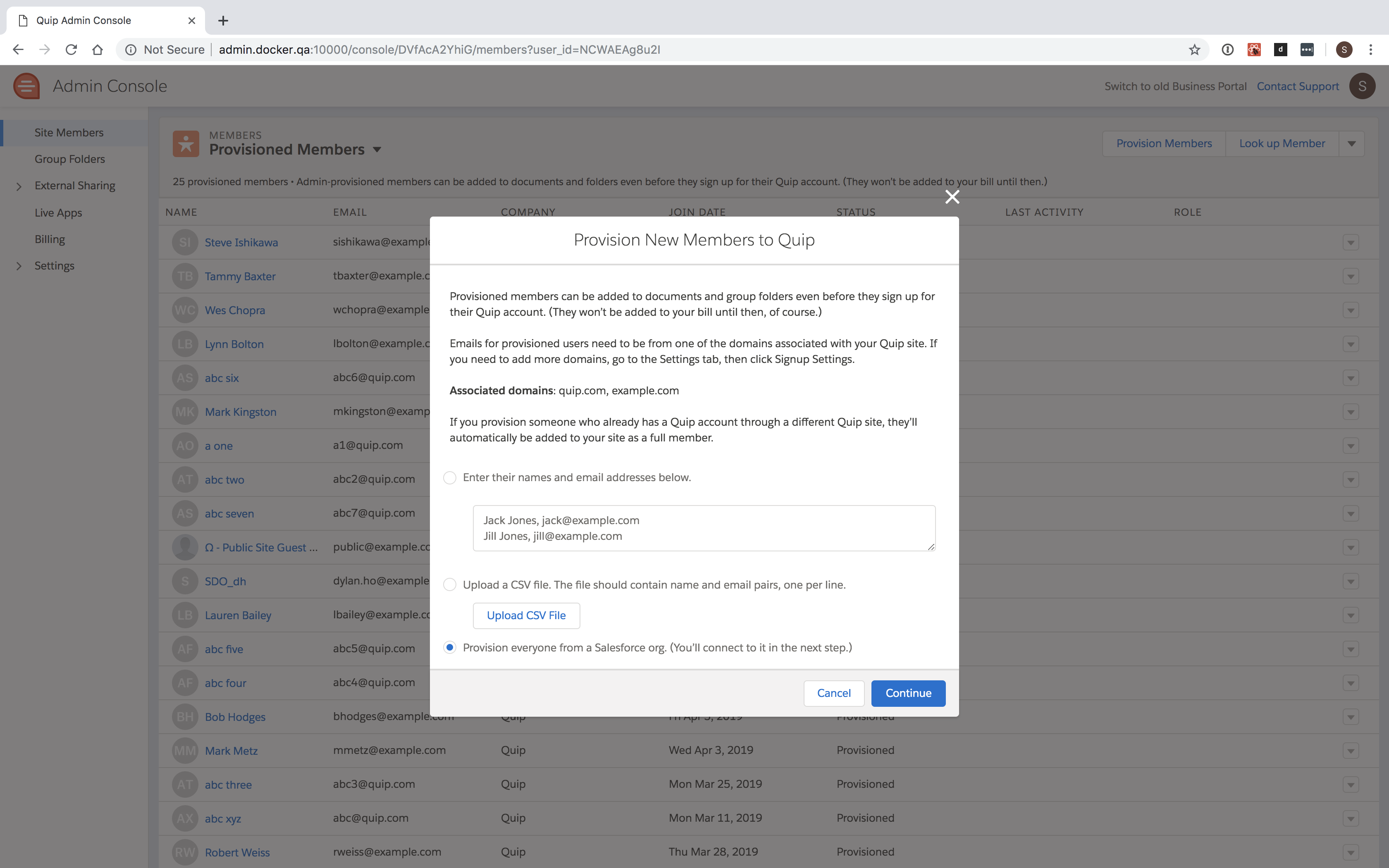The height and width of the screenshot is (868, 1389).
Task: Click the Quip logo icon
Action: 26,86
